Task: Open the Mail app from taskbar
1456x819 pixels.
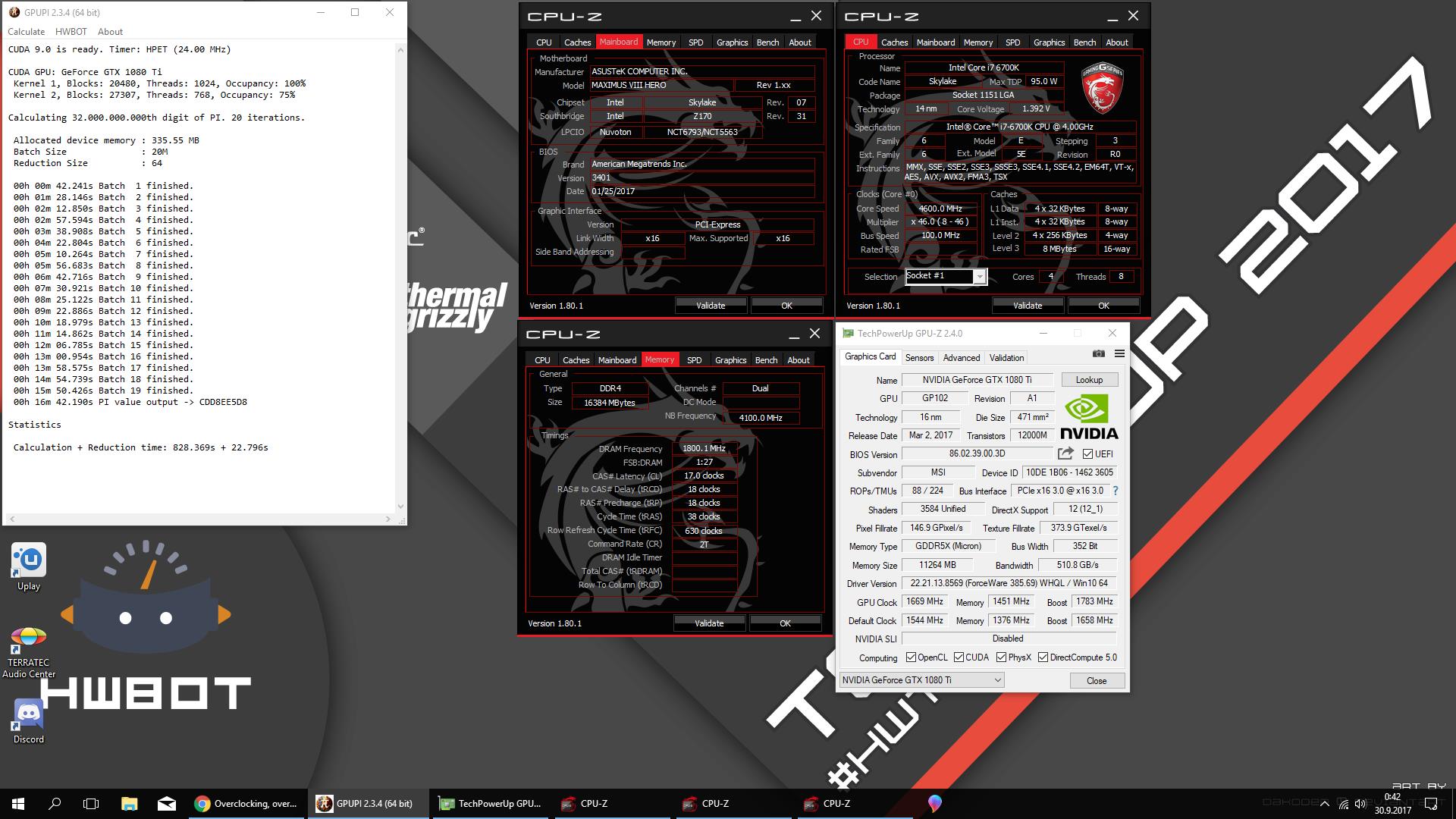Action: (x=167, y=803)
